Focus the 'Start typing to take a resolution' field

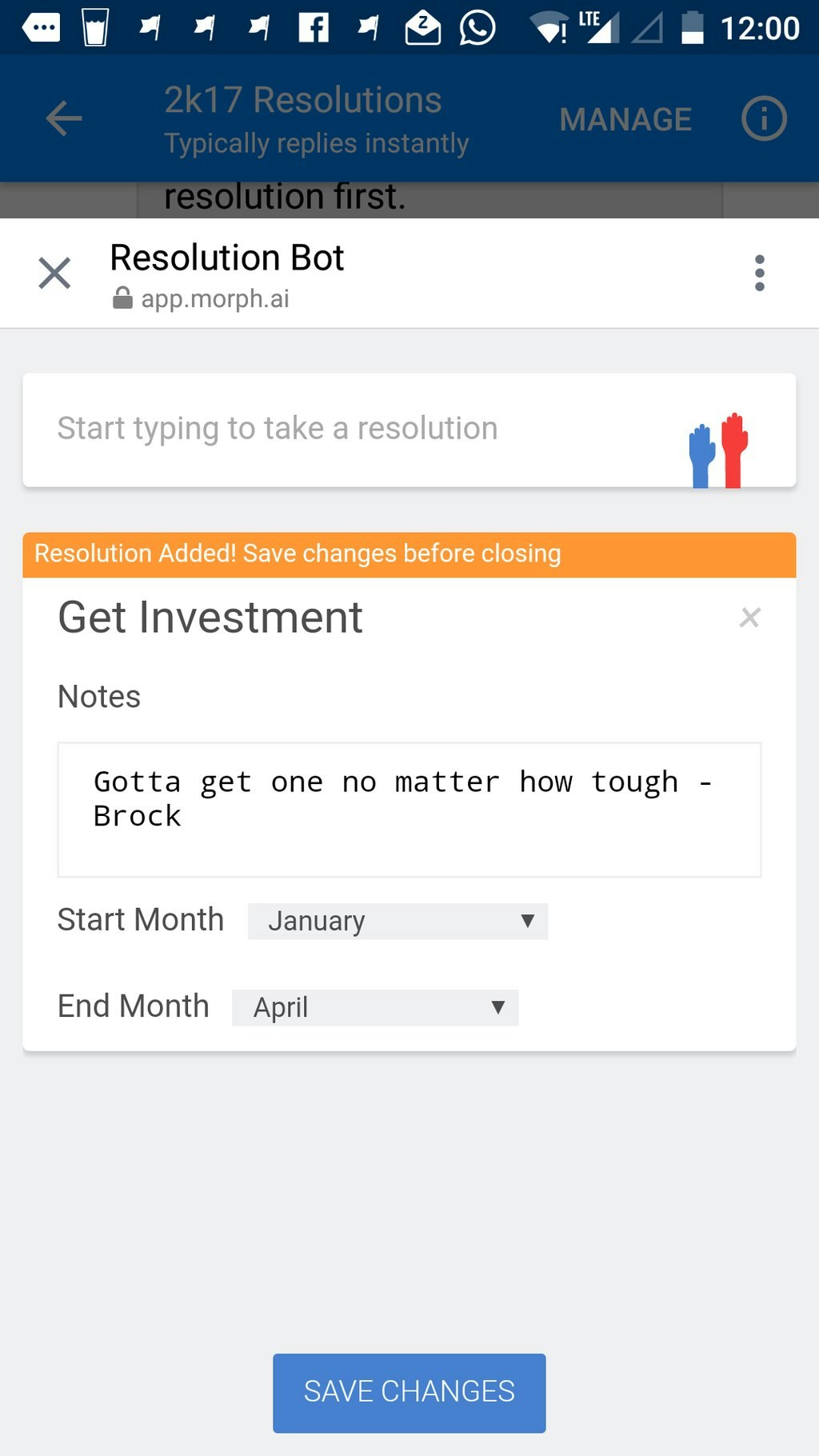click(x=352, y=430)
